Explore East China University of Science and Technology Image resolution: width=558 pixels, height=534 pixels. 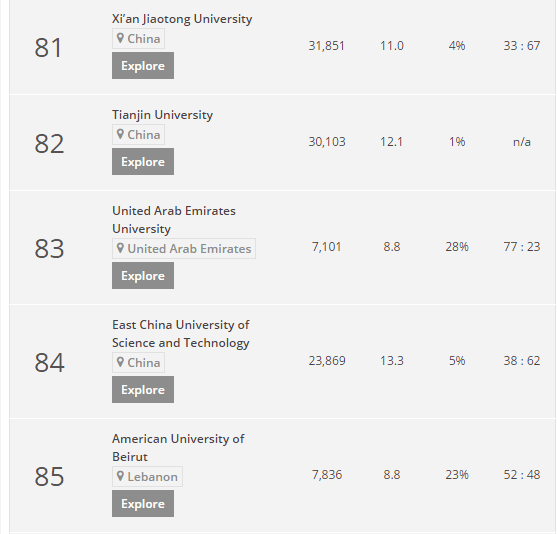tap(143, 390)
